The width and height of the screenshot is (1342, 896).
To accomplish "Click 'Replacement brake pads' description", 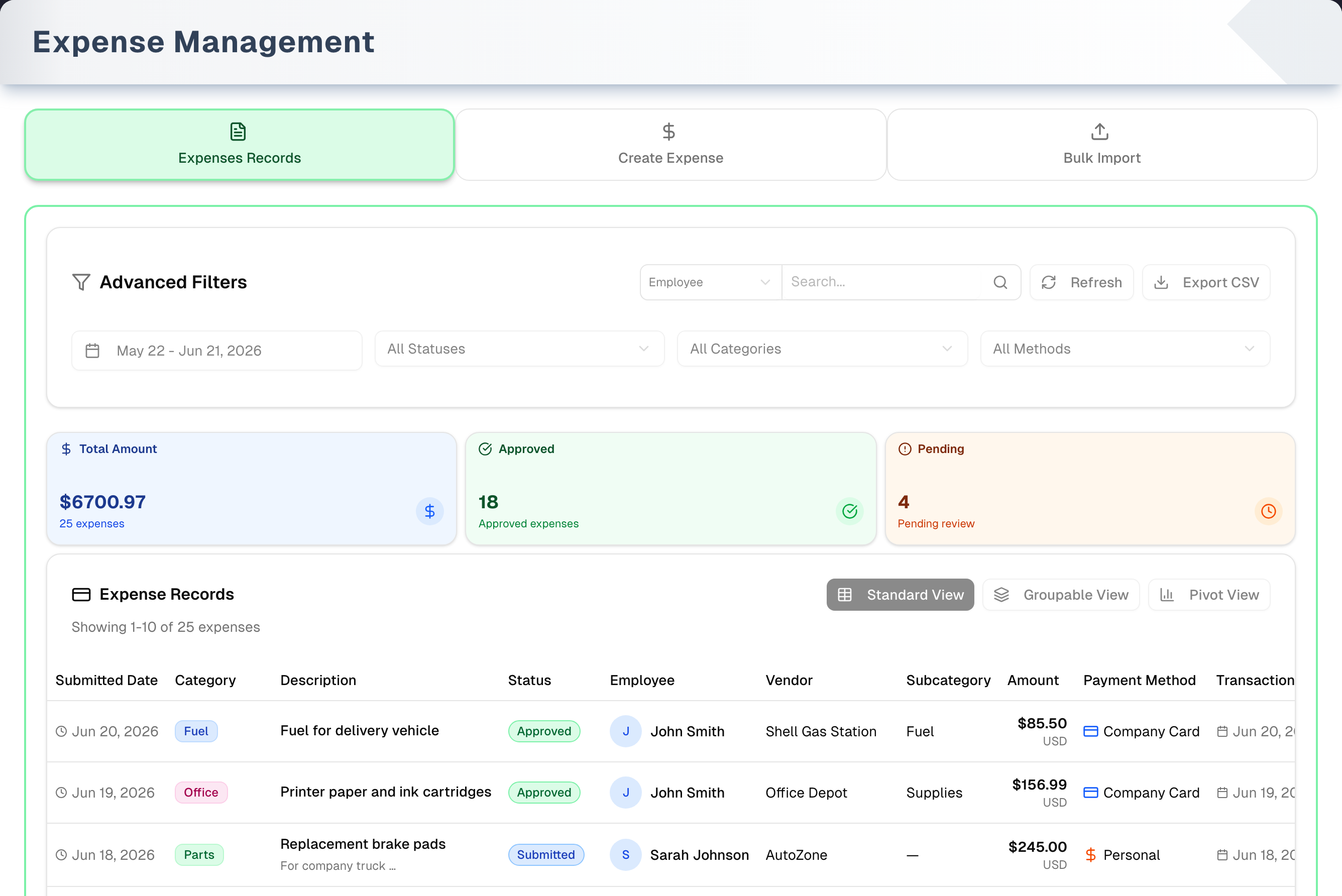I will 363,844.
